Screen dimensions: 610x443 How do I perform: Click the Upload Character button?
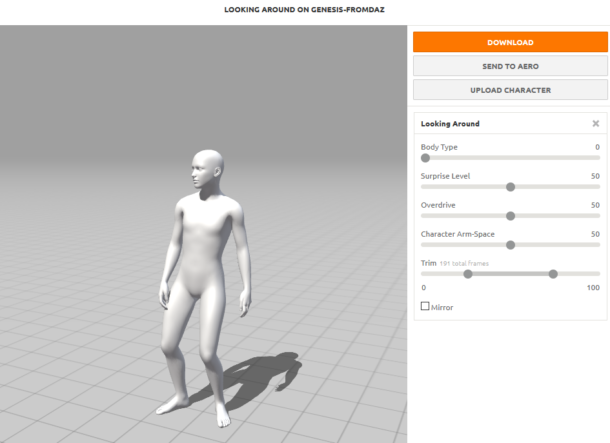[x=510, y=90]
